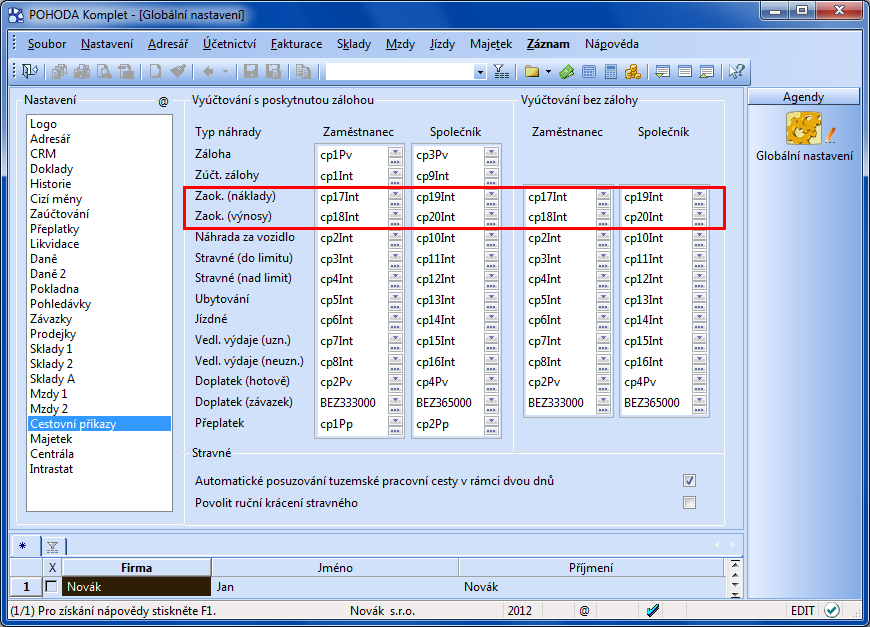Click the filter funnel icon in toolbar
Viewport: 870px width, 627px height.
501,71
